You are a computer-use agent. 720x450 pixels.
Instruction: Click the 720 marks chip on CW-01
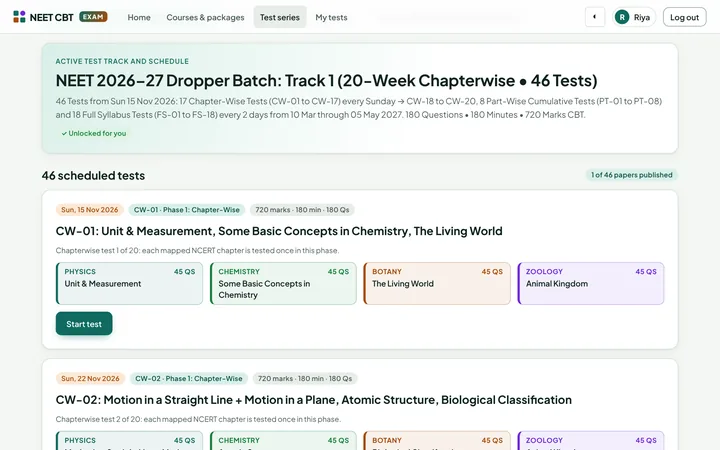[302, 210]
